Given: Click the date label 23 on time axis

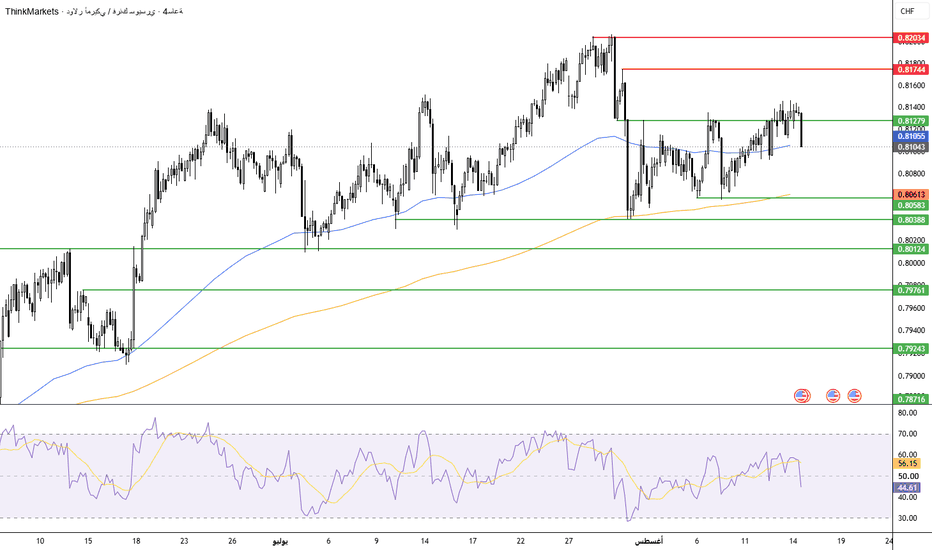Looking at the screenshot, I should [184, 541].
